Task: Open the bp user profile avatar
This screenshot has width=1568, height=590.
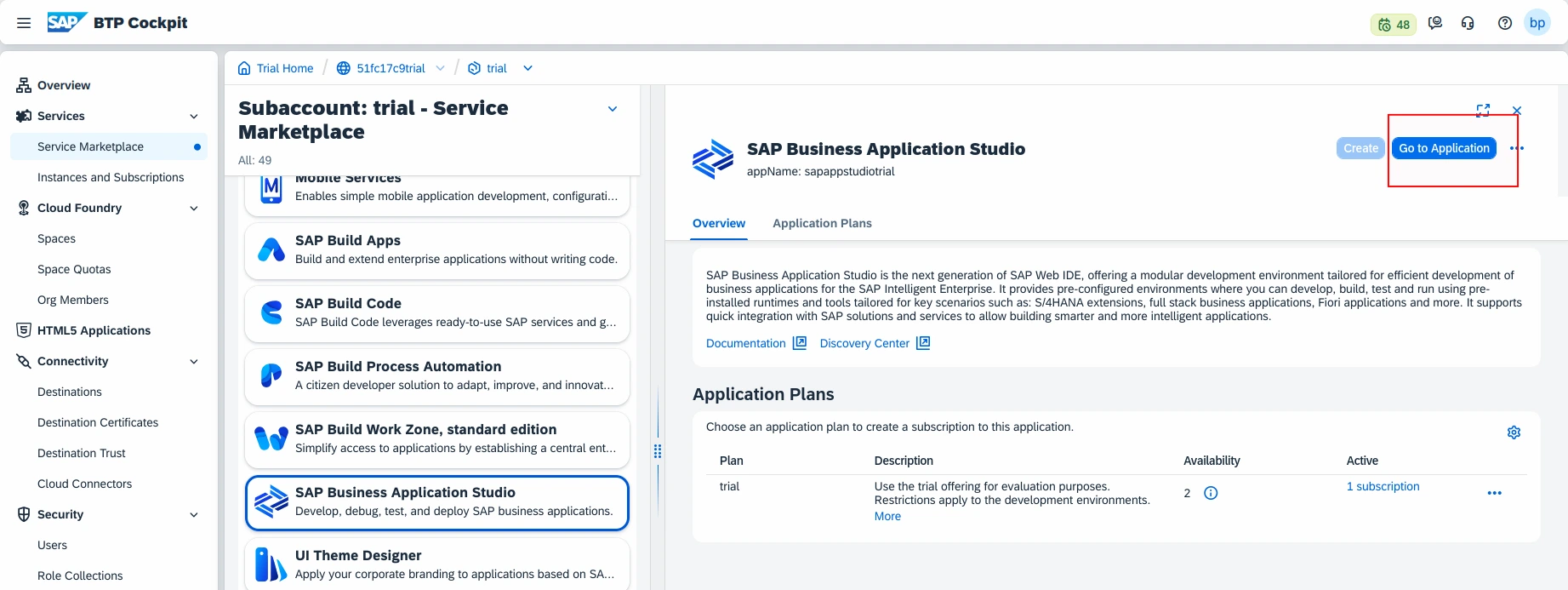Action: pos(1537,23)
